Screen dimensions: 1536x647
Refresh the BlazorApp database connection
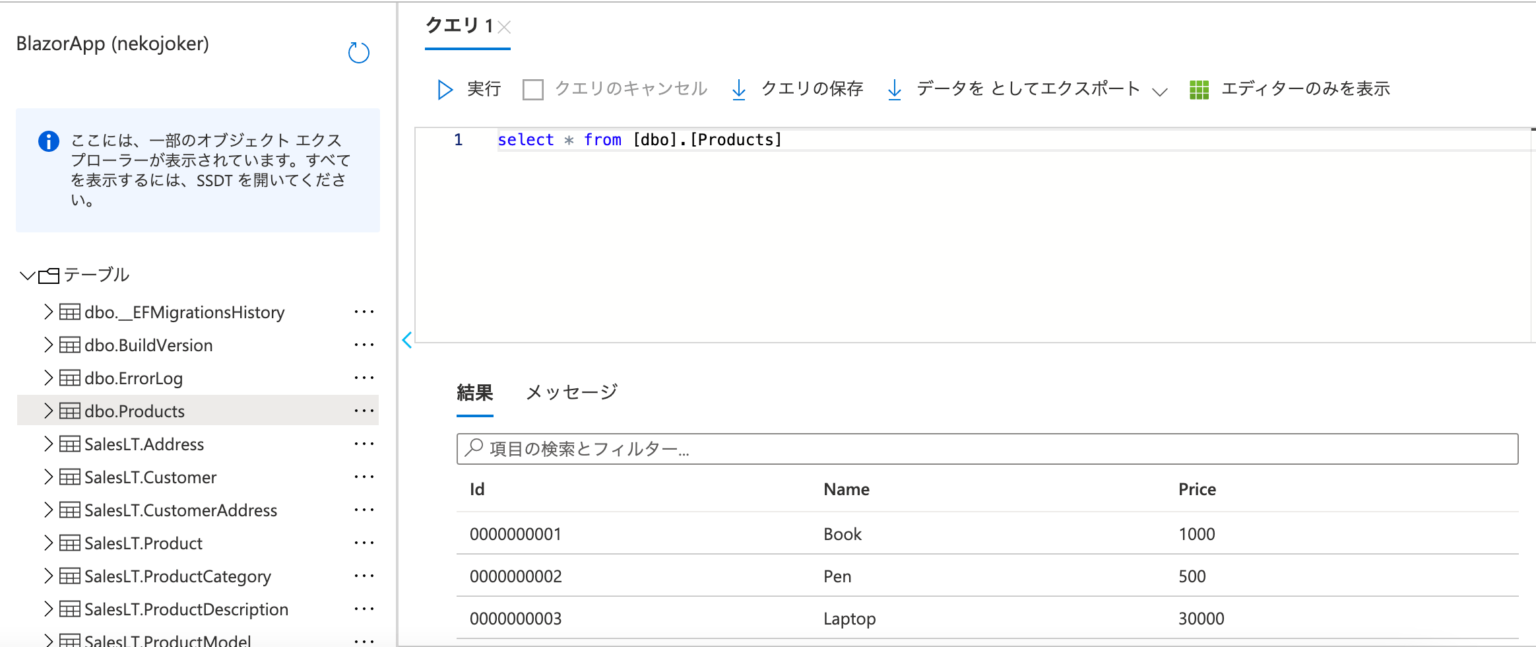(359, 52)
